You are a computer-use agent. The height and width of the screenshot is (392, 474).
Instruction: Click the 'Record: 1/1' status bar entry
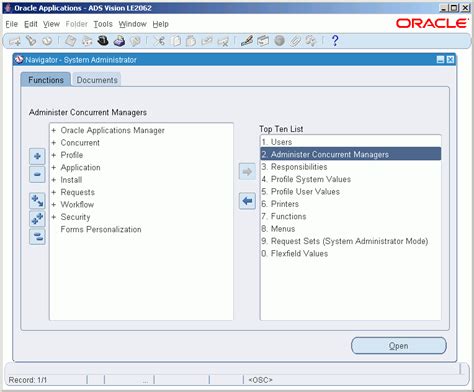point(28,380)
